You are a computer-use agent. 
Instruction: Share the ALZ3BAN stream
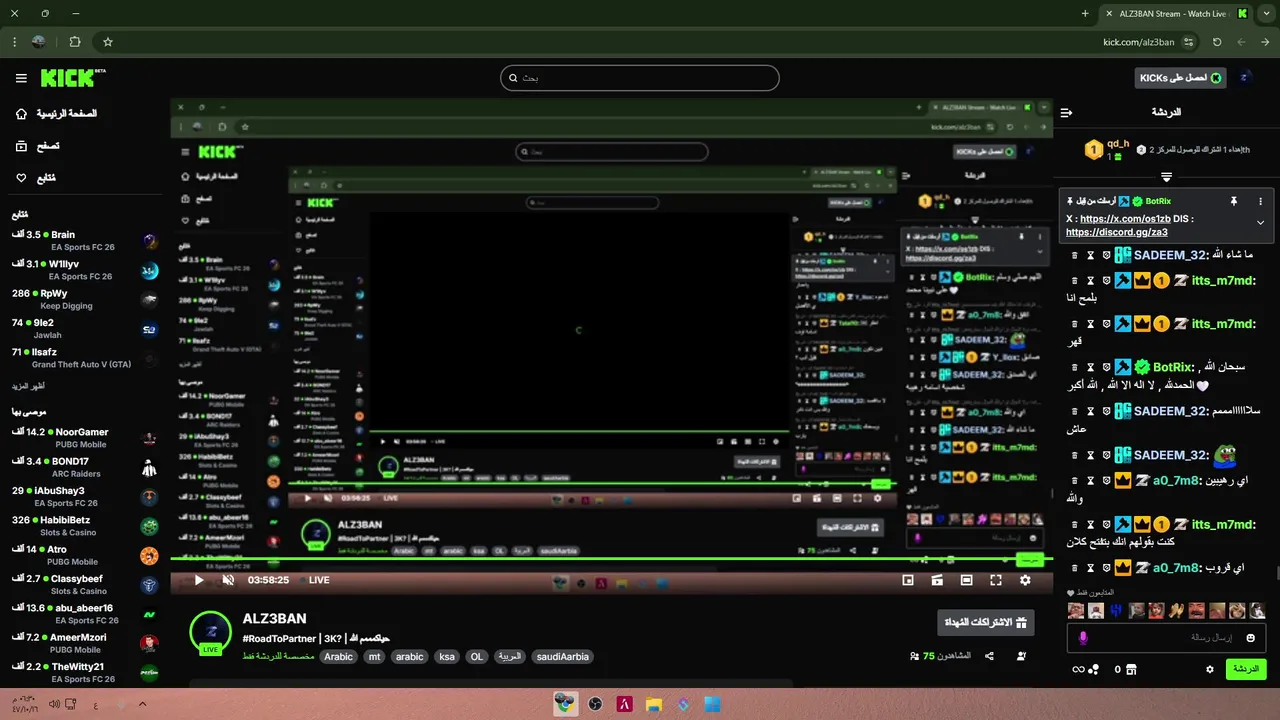[989, 656]
